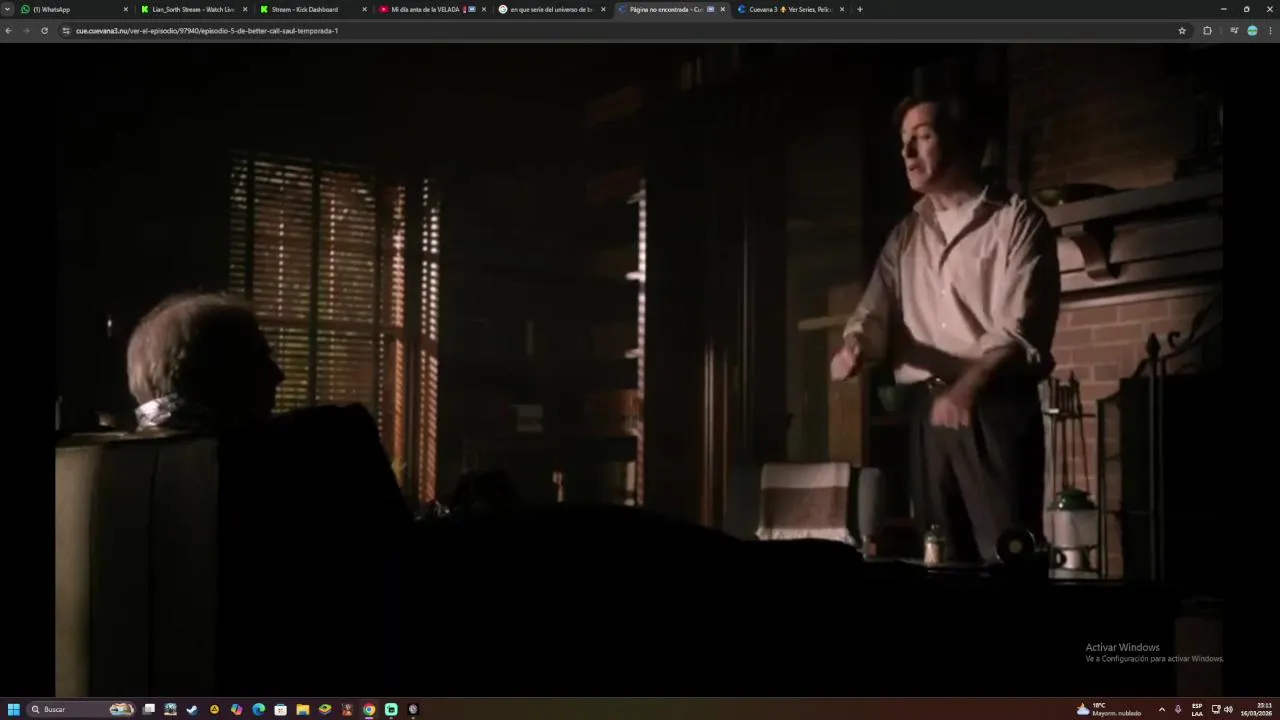Launch Steam from the taskbar
Viewport: 1280px width, 720px height.
tap(192, 709)
